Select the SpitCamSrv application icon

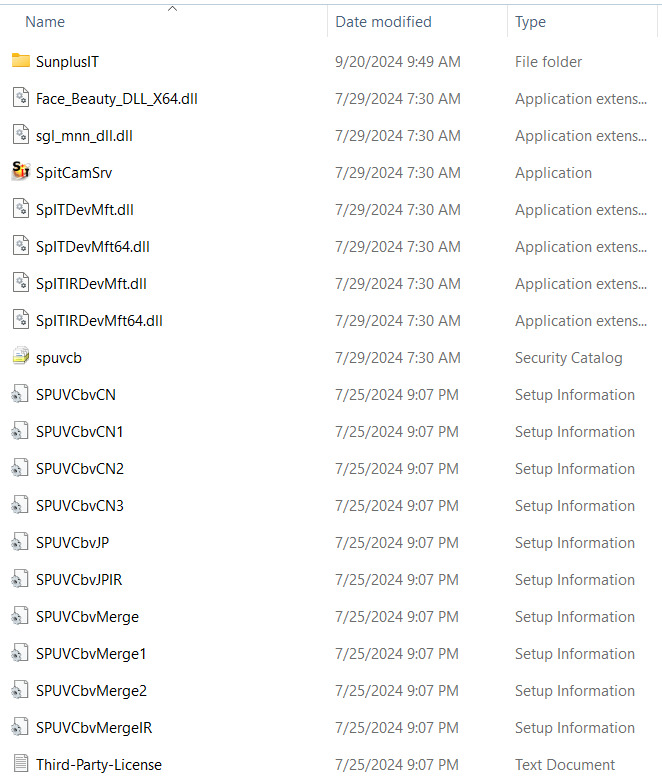pyautogui.click(x=20, y=172)
